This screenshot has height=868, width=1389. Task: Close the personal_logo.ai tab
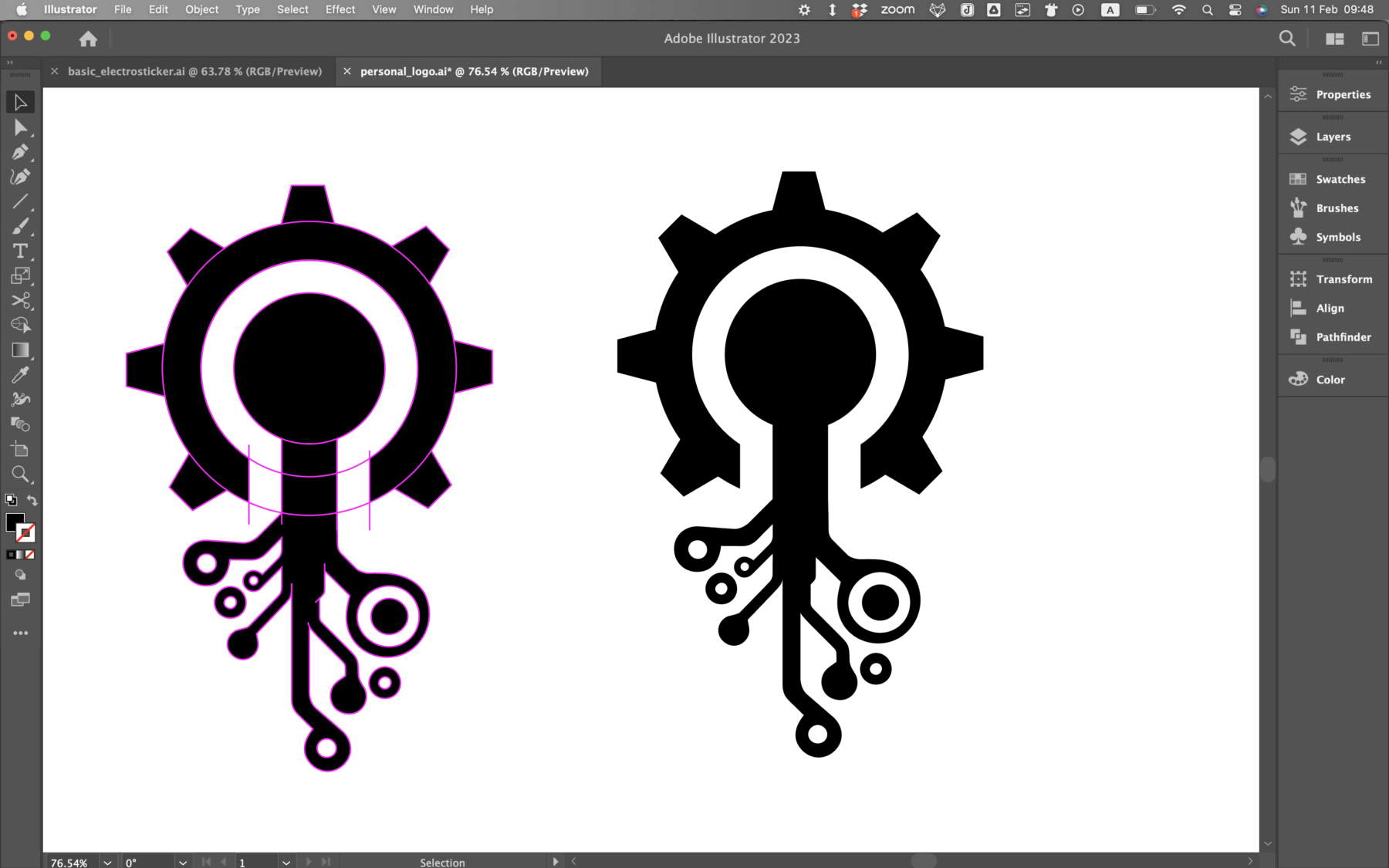[x=347, y=71]
